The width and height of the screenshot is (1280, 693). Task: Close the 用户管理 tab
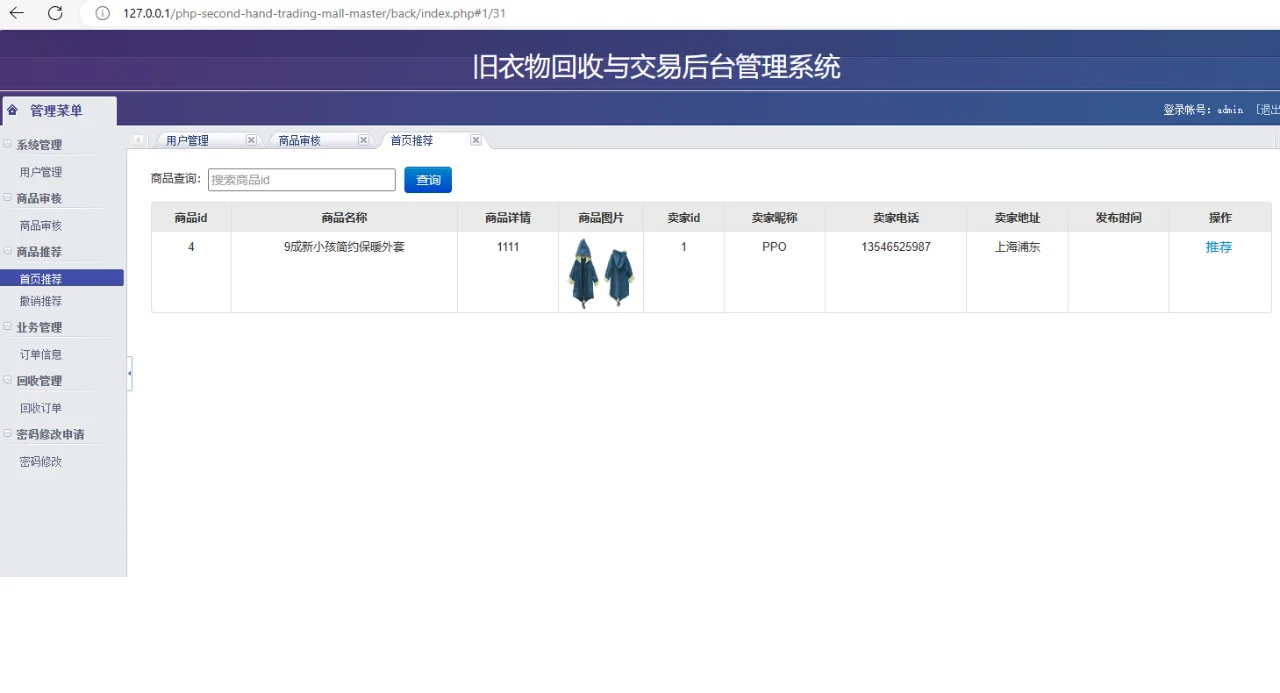tap(250, 140)
